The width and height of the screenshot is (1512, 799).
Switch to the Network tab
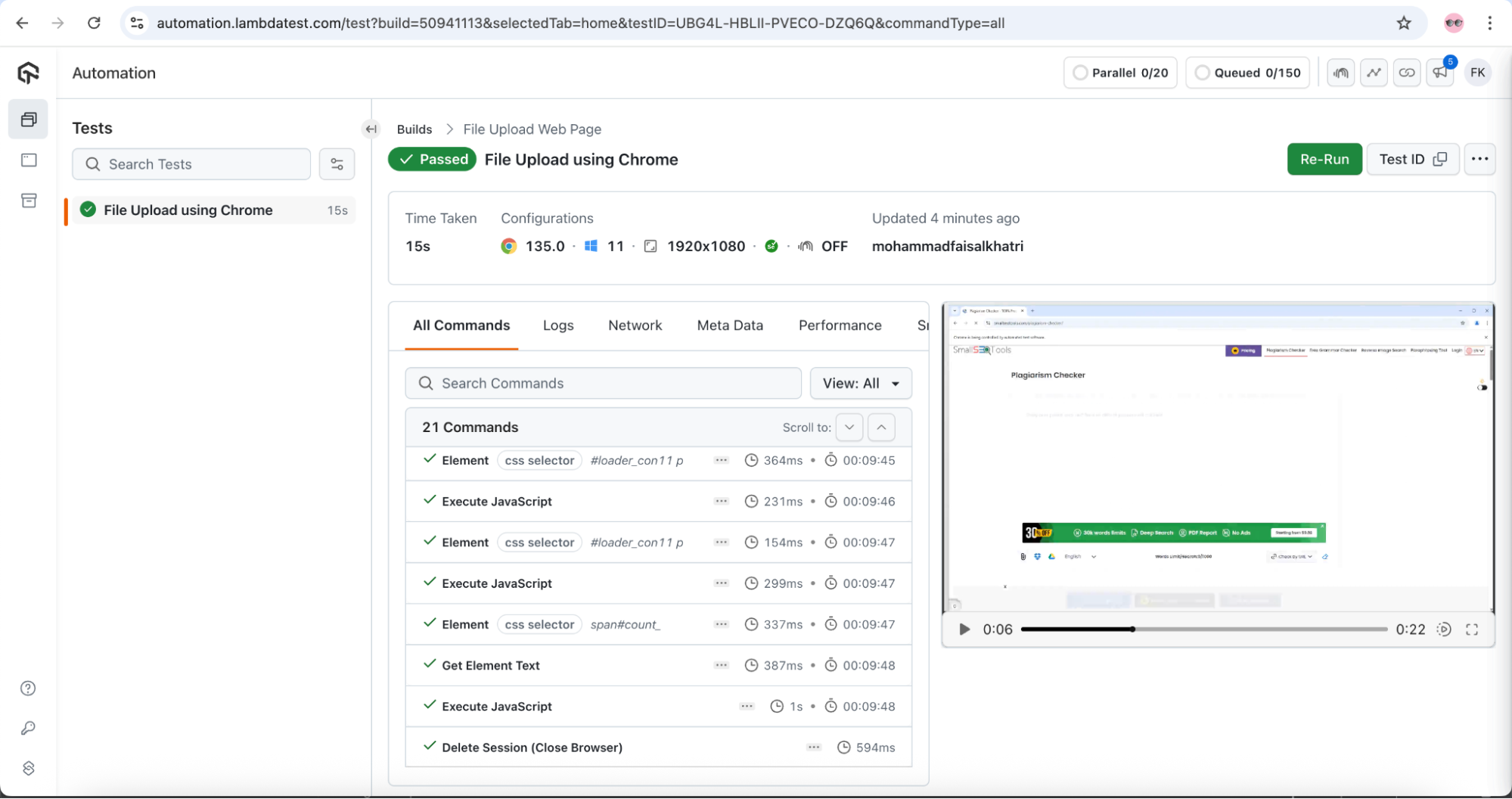(x=635, y=325)
